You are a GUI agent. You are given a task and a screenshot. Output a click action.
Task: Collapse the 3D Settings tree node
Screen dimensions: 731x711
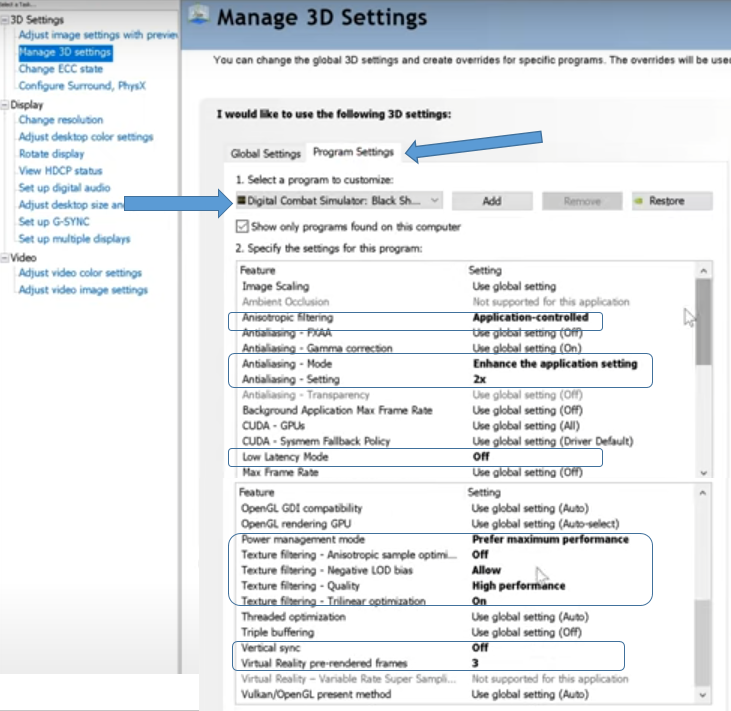pyautogui.click(x=5, y=20)
